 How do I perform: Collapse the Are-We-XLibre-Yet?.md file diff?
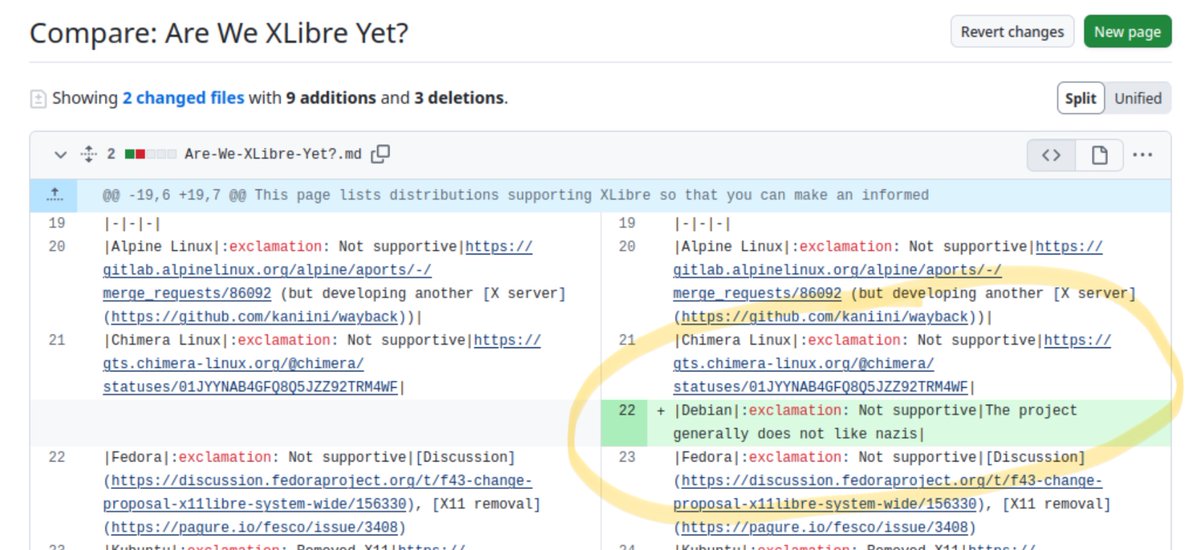(60, 155)
